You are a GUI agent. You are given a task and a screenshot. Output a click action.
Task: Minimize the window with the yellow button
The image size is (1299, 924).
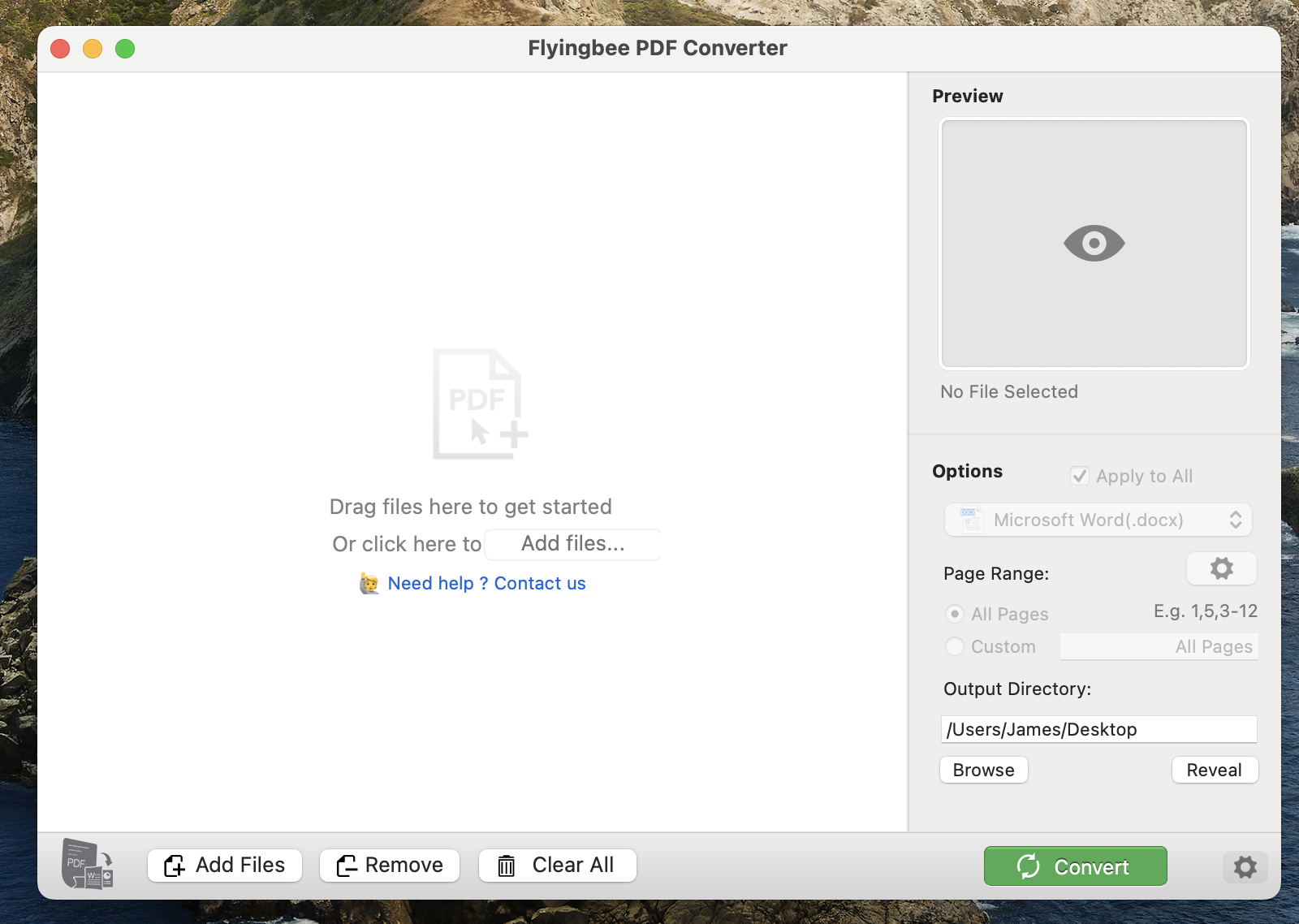coord(93,49)
